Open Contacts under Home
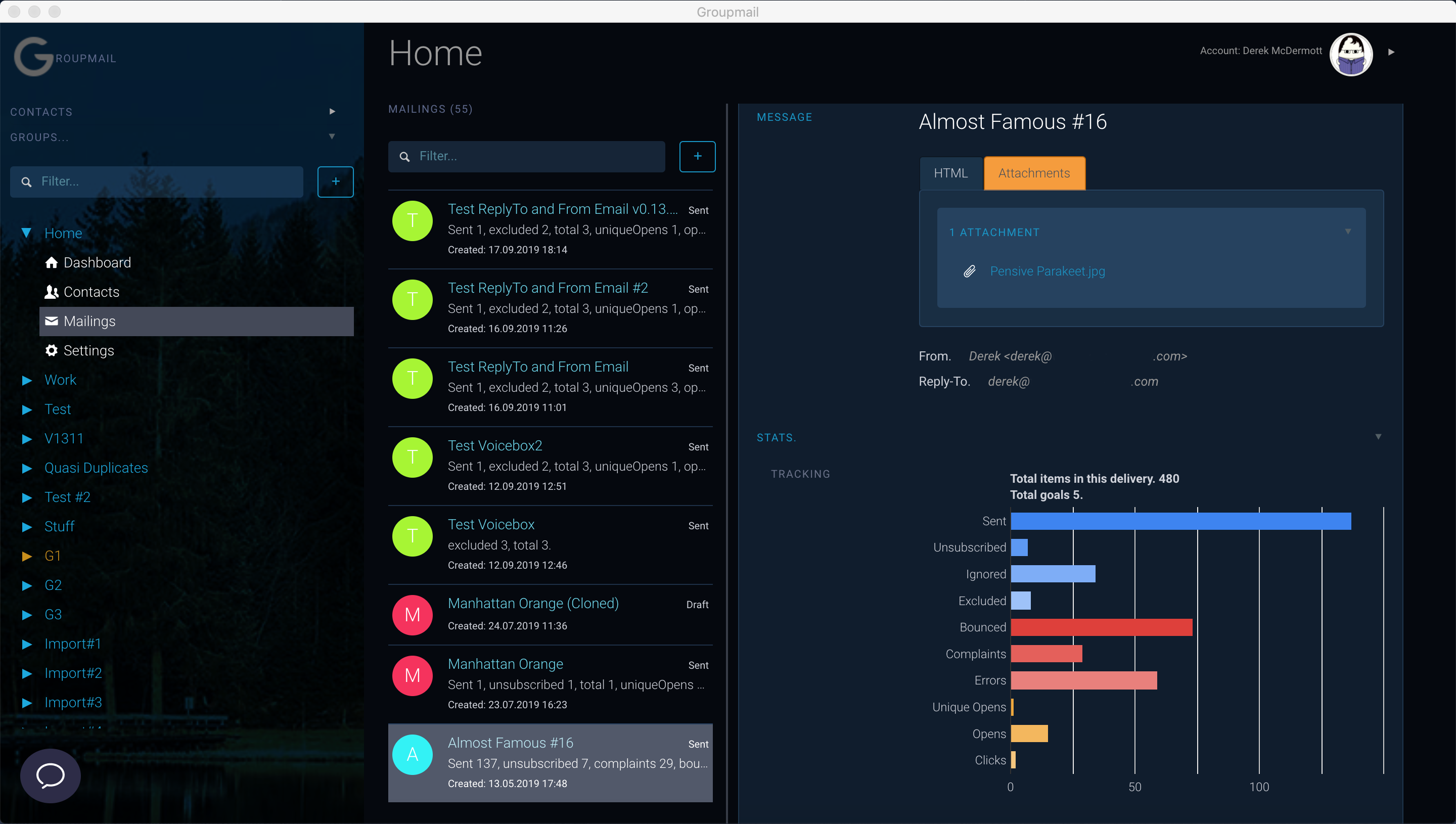The image size is (1456, 824). point(91,292)
